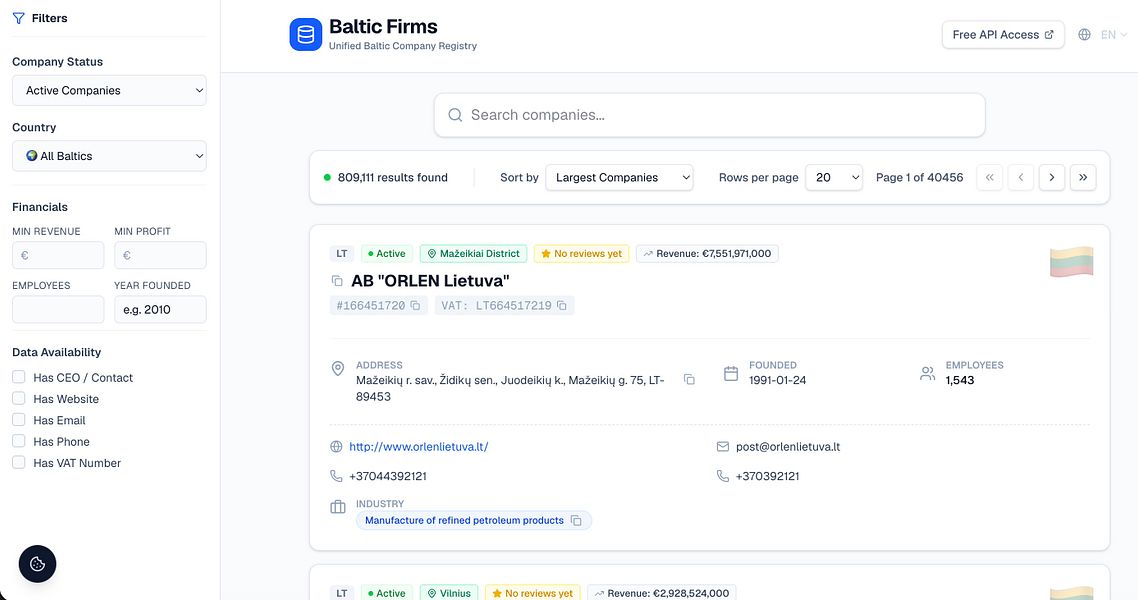This screenshot has height=600, width=1138.
Task: Copy the ORLEN Lietuva company name icon
Action: click(x=337, y=281)
